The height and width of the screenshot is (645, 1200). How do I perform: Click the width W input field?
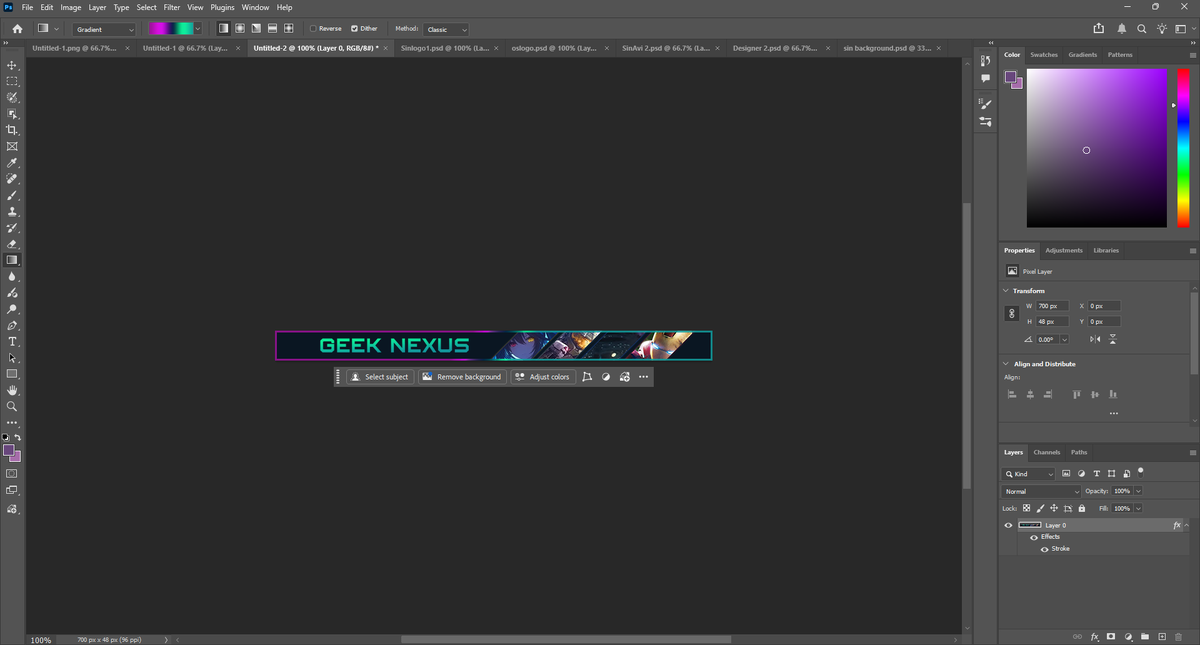point(1052,306)
